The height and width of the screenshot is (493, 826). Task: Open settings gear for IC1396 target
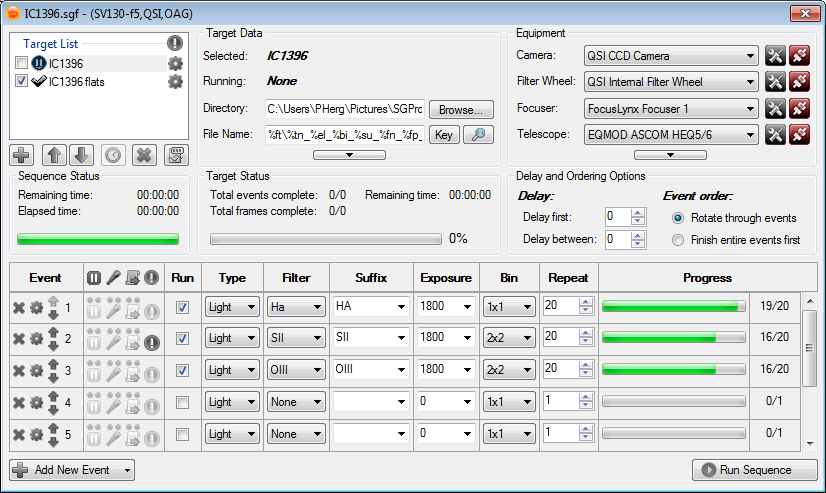pos(175,64)
